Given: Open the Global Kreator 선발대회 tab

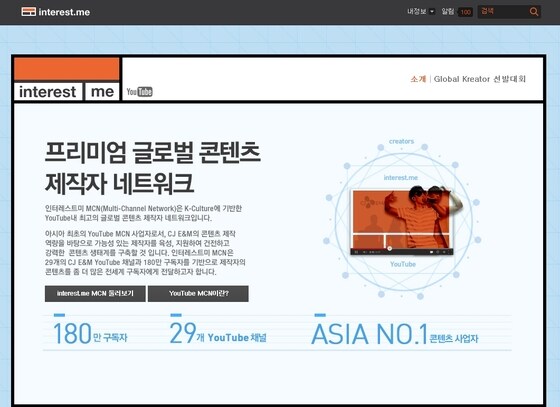Looking at the screenshot, I should (x=480, y=79).
